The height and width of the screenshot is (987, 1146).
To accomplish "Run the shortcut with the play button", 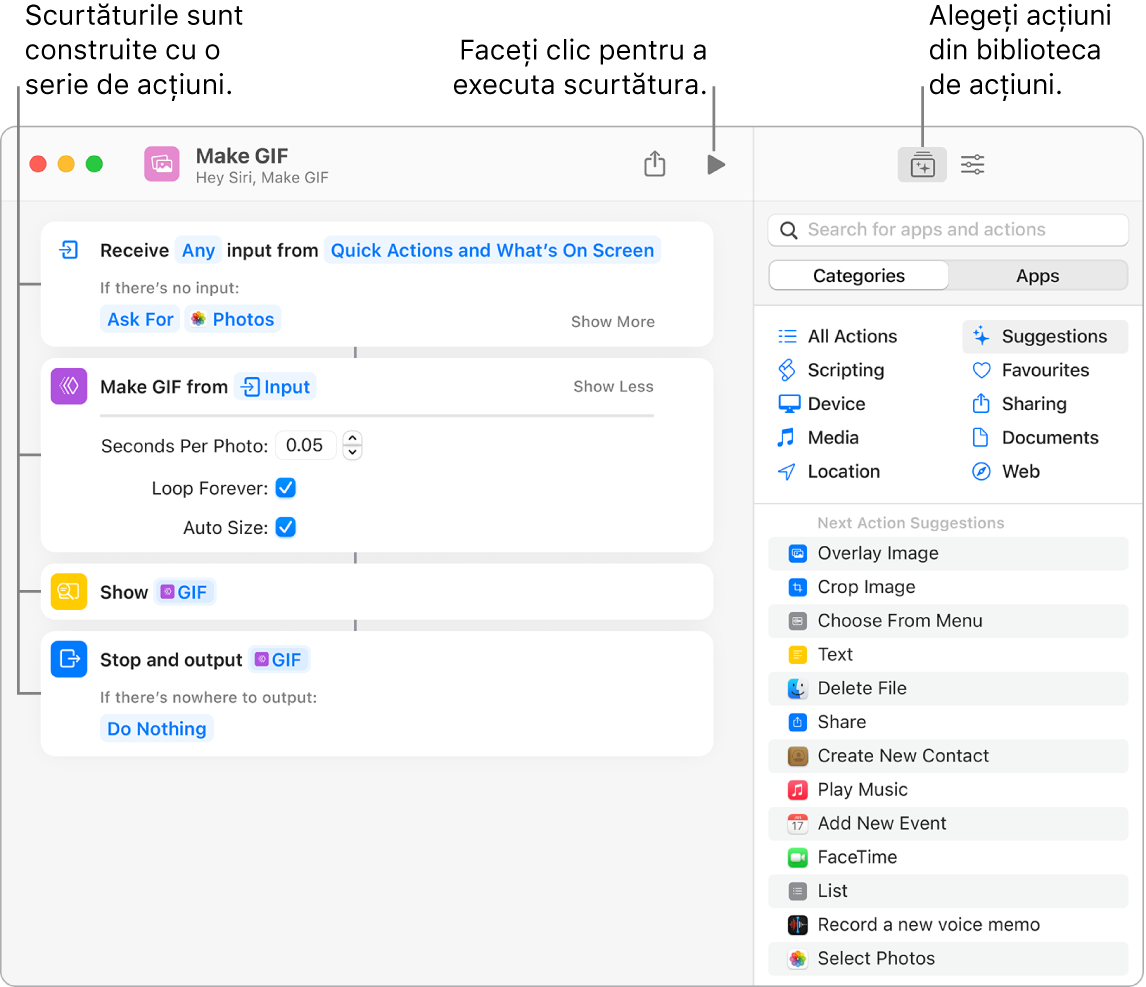I will click(715, 165).
